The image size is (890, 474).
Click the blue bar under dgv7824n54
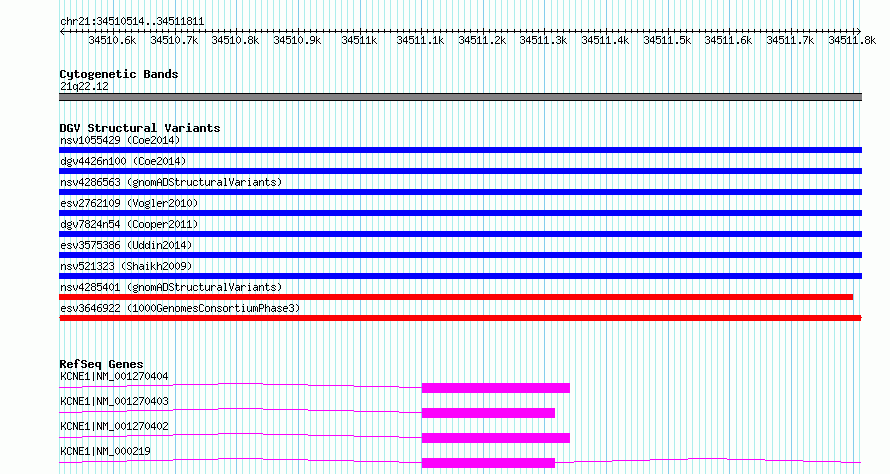pos(460,234)
